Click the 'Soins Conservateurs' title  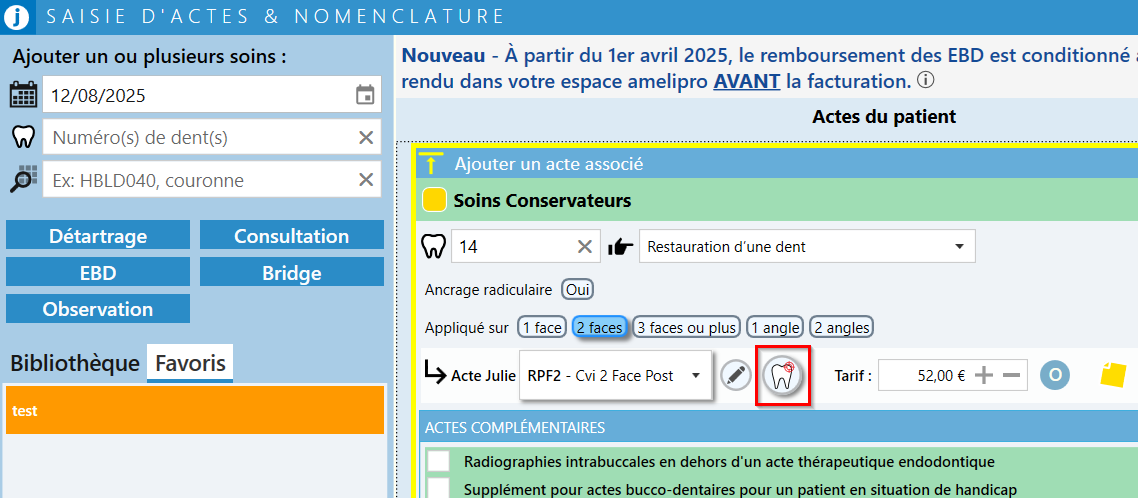542,200
